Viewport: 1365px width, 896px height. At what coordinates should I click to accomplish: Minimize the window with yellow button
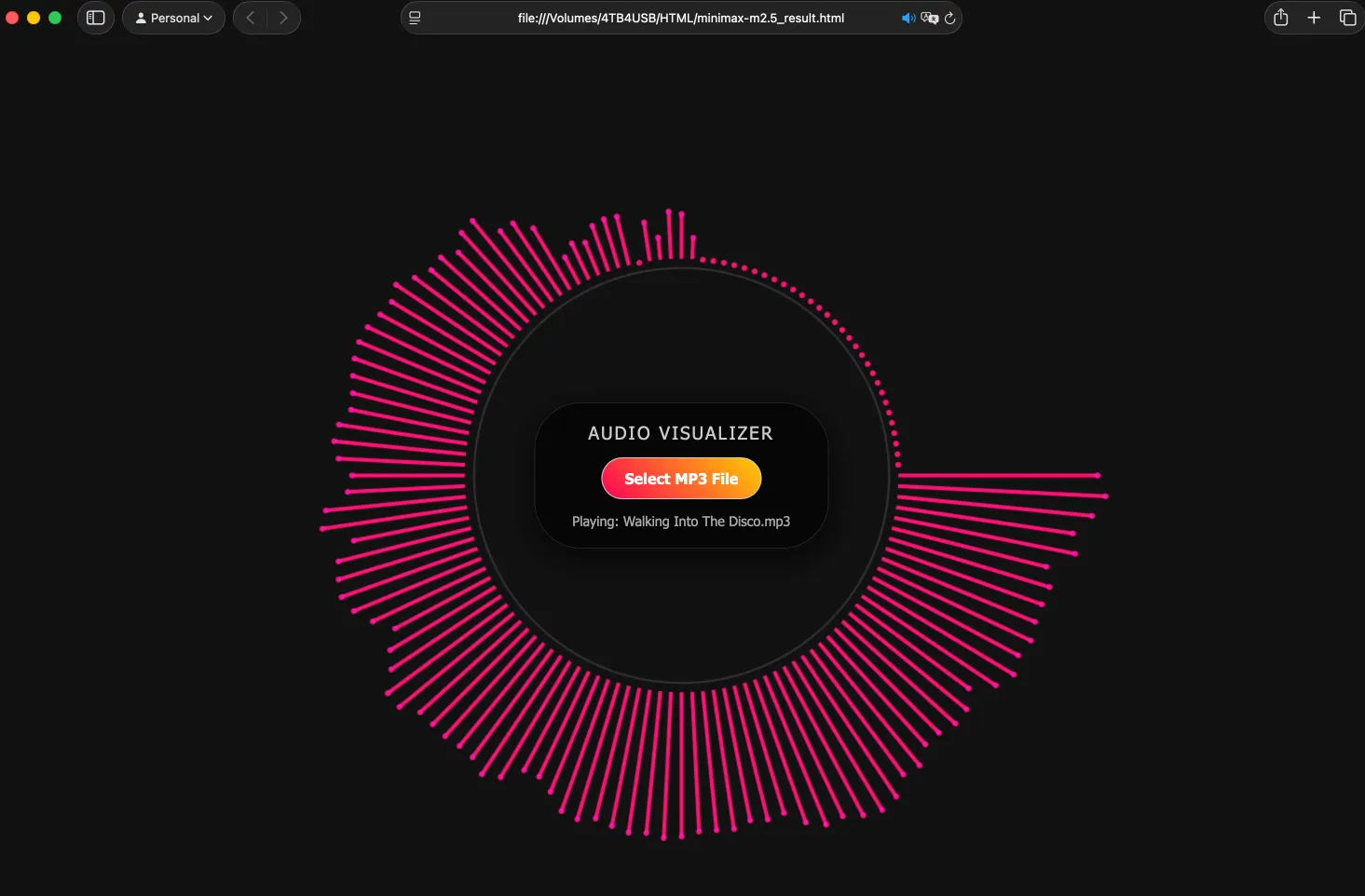click(x=34, y=18)
